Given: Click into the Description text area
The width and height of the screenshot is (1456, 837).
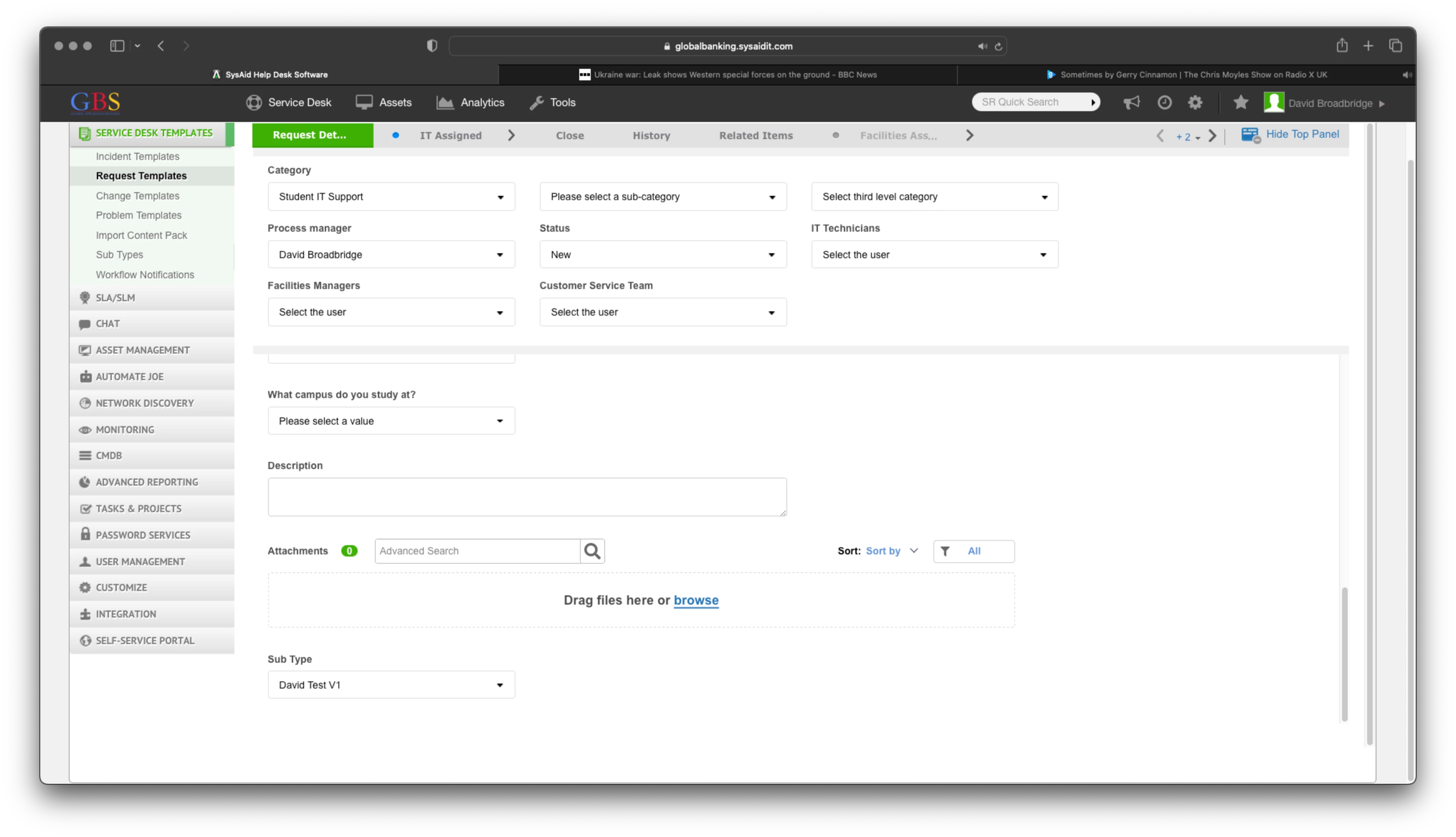Looking at the screenshot, I should click(x=526, y=497).
